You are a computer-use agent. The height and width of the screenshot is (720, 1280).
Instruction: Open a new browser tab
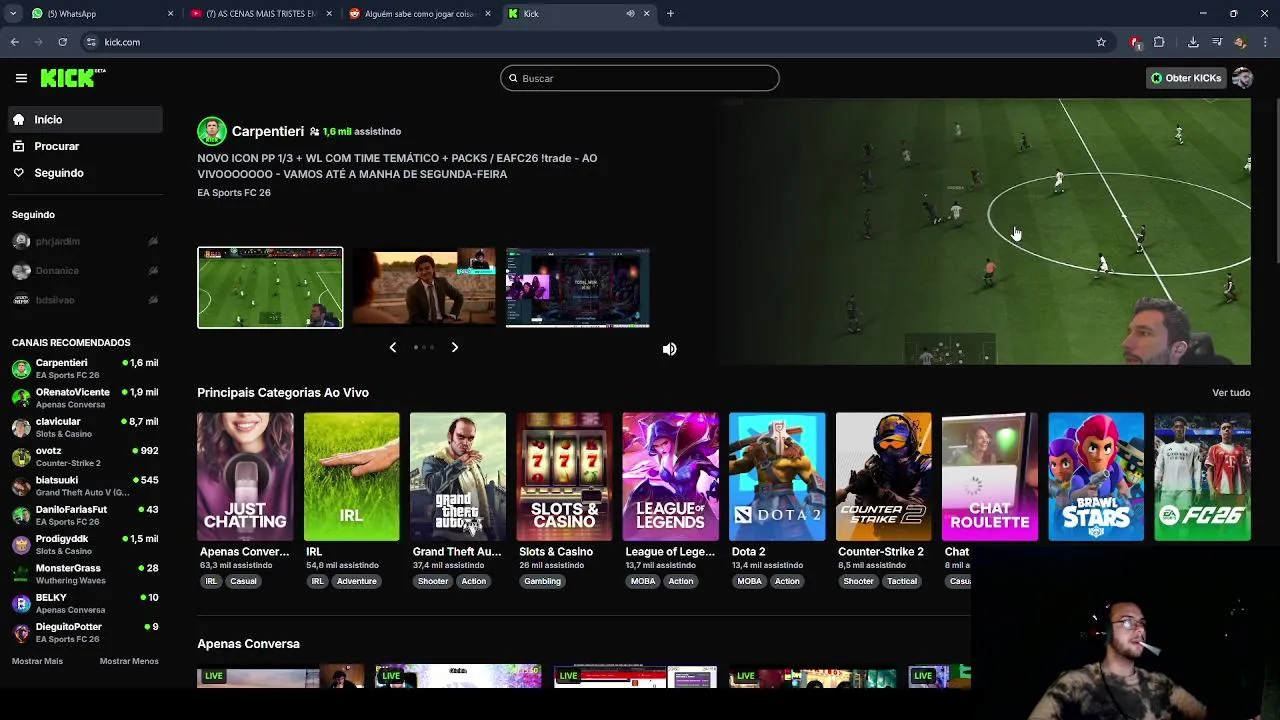point(671,14)
